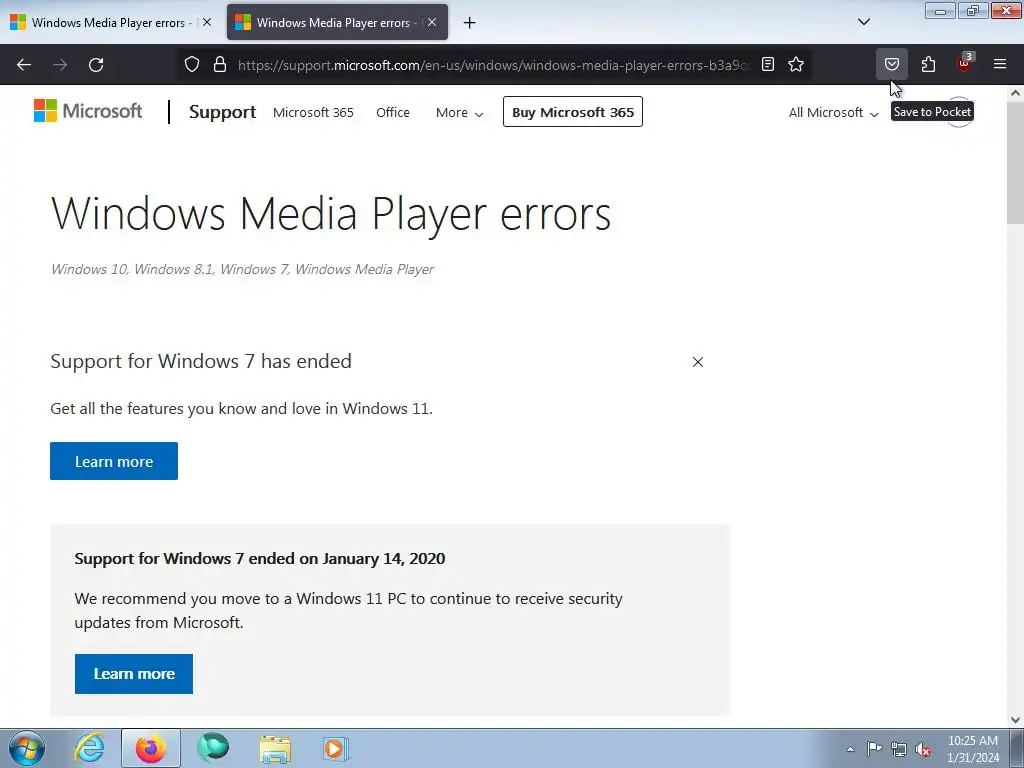This screenshot has height=768, width=1024.
Task: Open a new tab
Action: [470, 23]
